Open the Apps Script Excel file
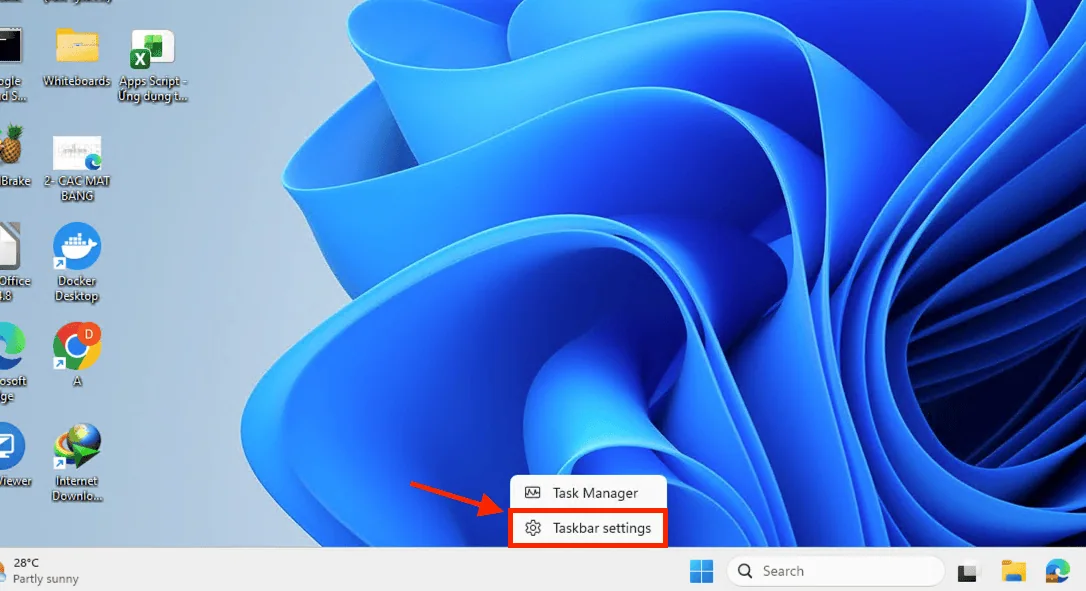 (153, 50)
